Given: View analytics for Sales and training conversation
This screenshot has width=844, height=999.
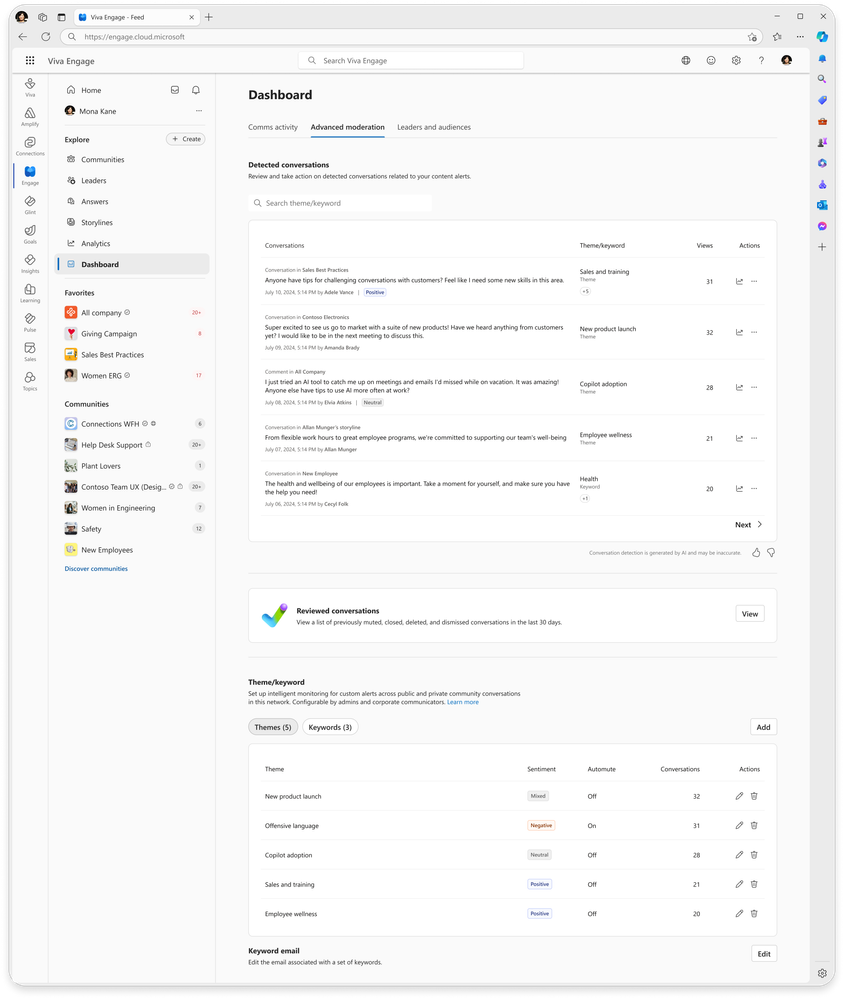Looking at the screenshot, I should point(740,281).
